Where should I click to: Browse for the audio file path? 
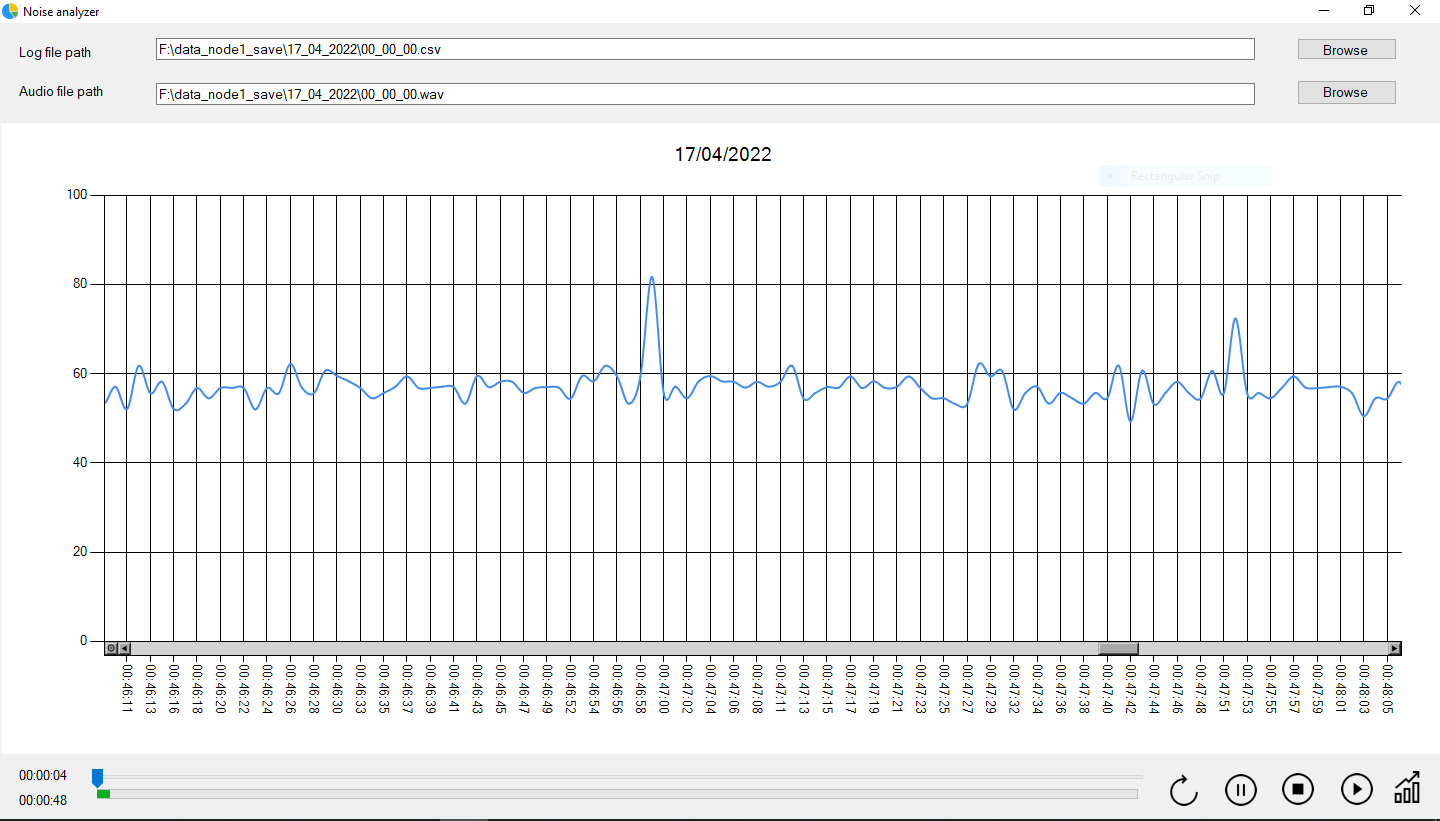[x=1346, y=92]
